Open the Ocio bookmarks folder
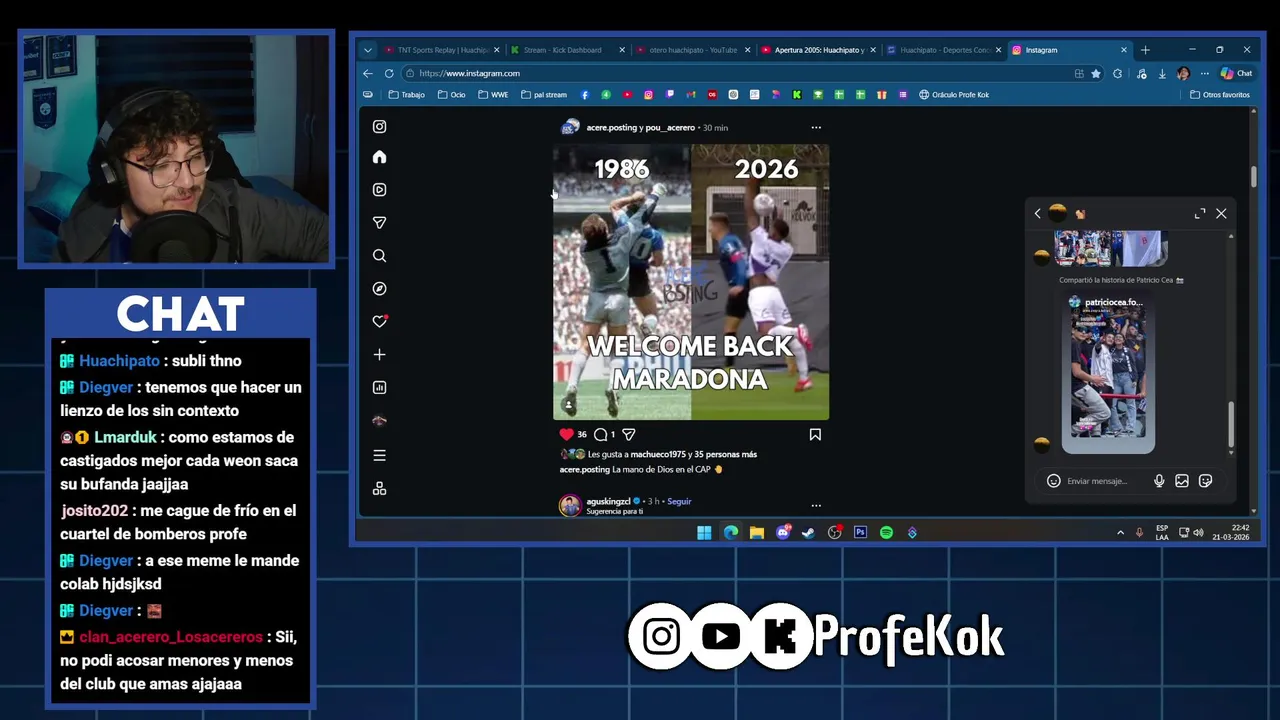 452,95
